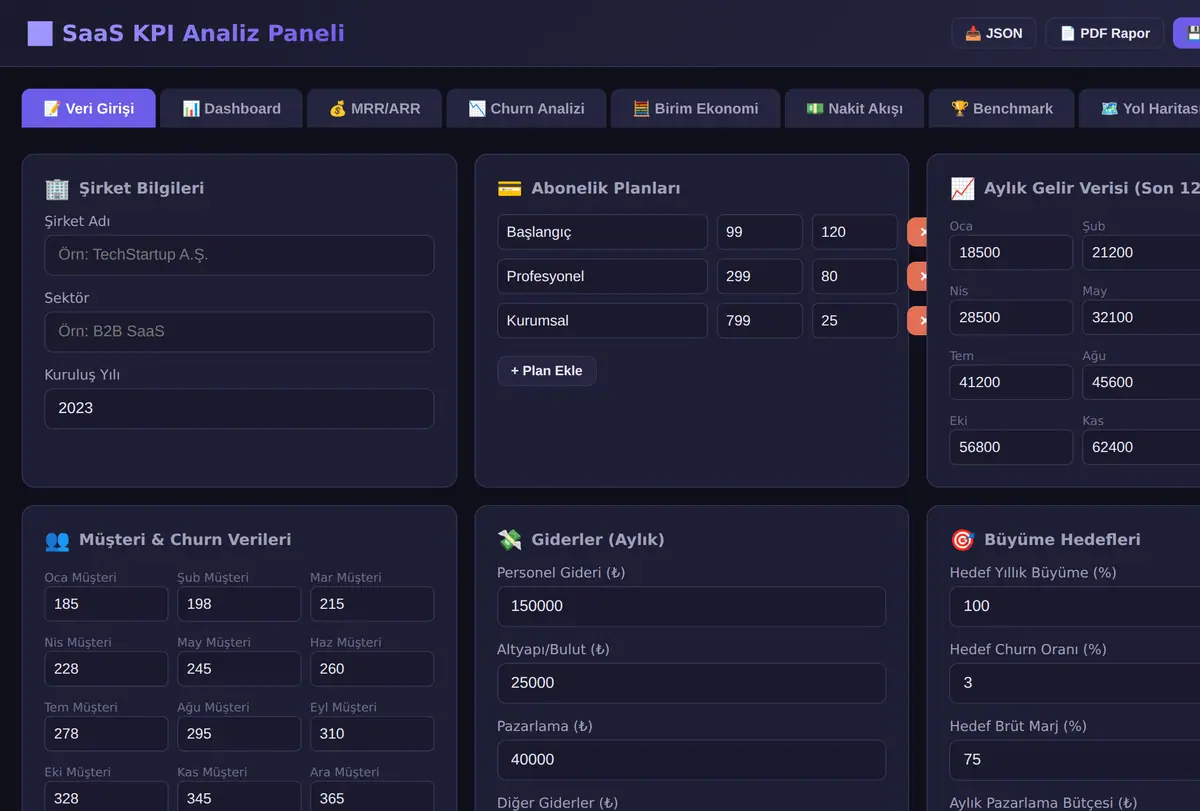Viewport: 1200px width, 811px height.
Task: Click into the Sektör input field
Action: point(239,332)
